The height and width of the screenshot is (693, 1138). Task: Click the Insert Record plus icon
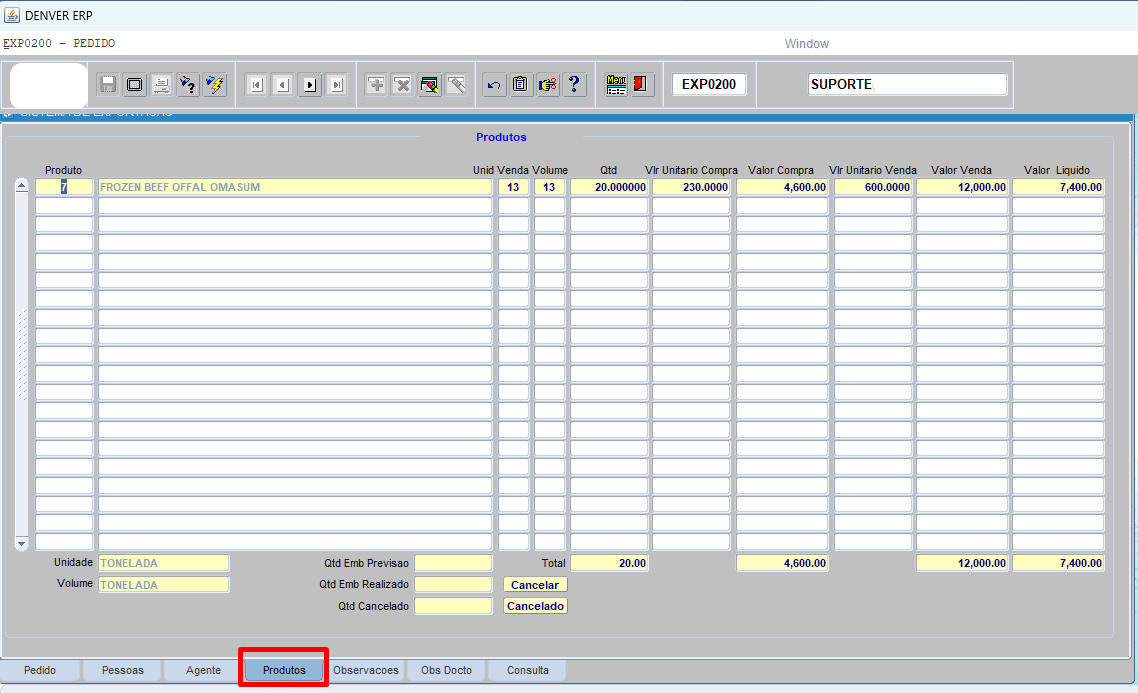tap(376, 85)
